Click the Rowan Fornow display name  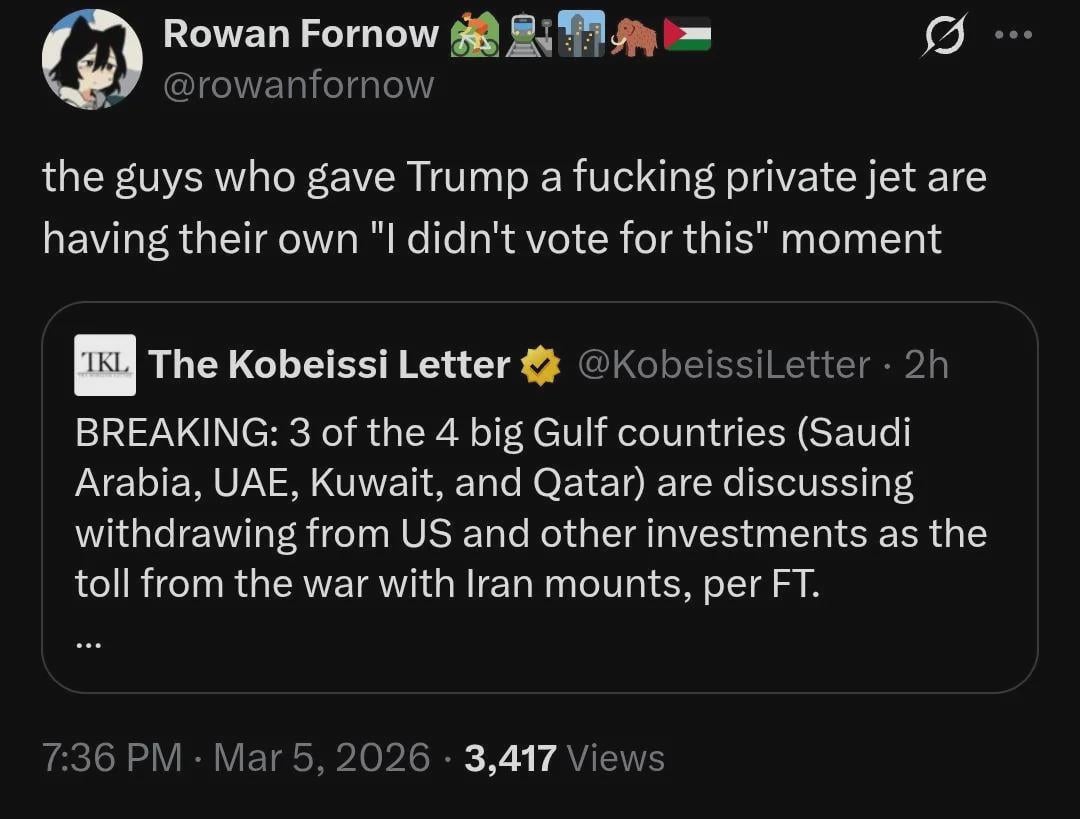point(300,35)
